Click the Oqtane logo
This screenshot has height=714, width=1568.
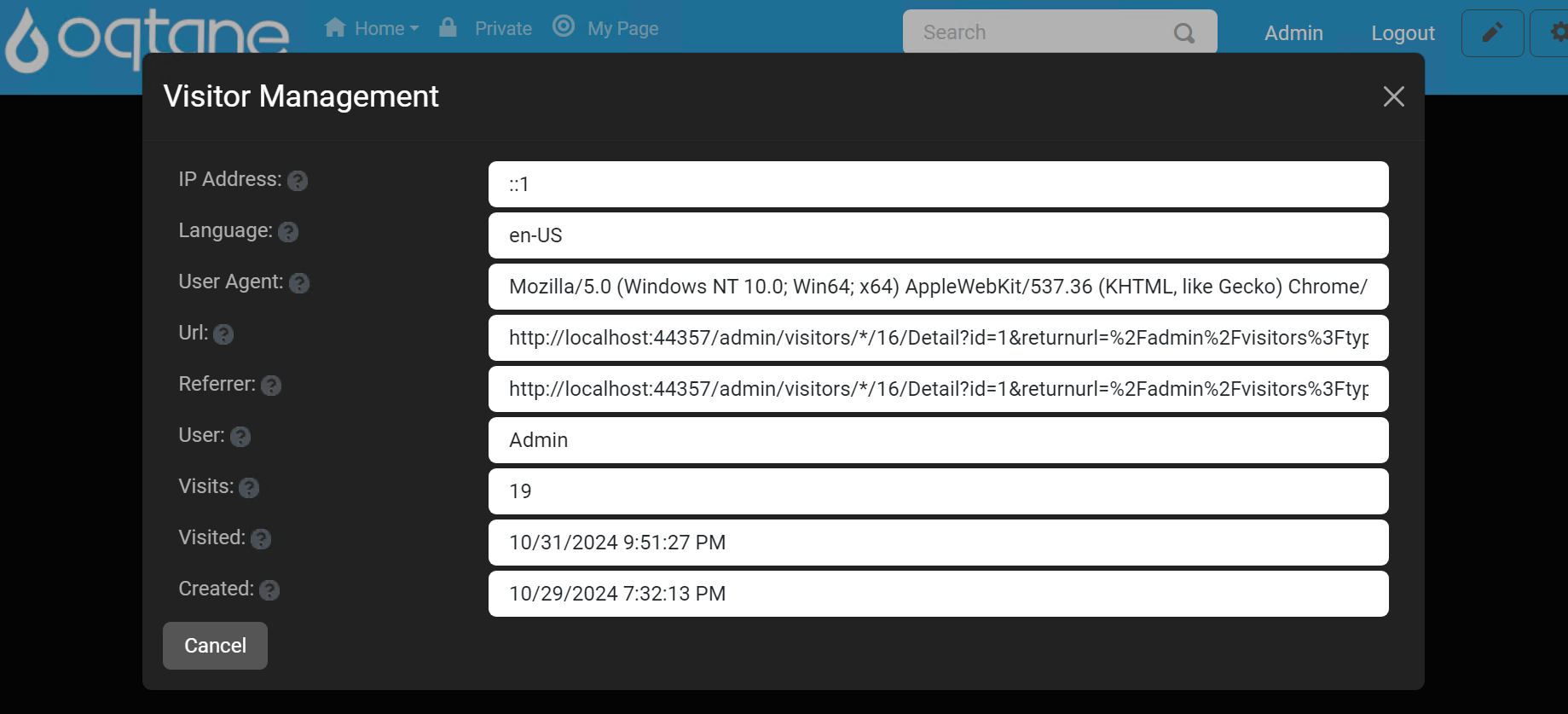pos(147,38)
